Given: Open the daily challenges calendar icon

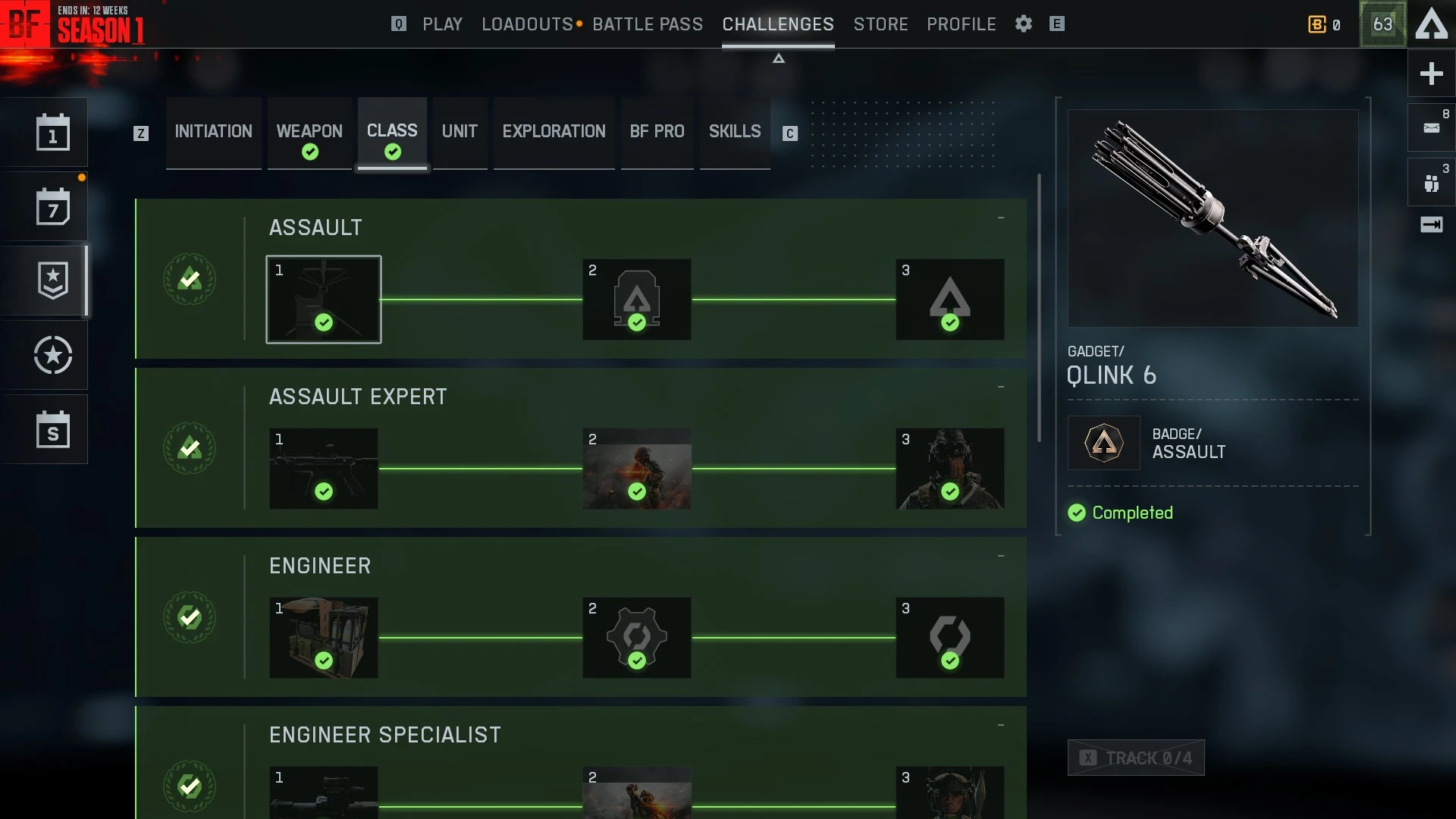Looking at the screenshot, I should click(53, 132).
